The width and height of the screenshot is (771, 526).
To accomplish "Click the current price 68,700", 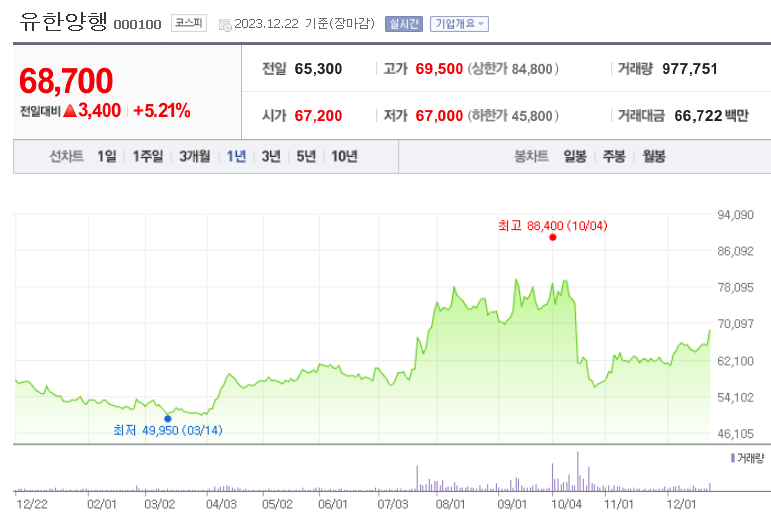I will tap(66, 81).
